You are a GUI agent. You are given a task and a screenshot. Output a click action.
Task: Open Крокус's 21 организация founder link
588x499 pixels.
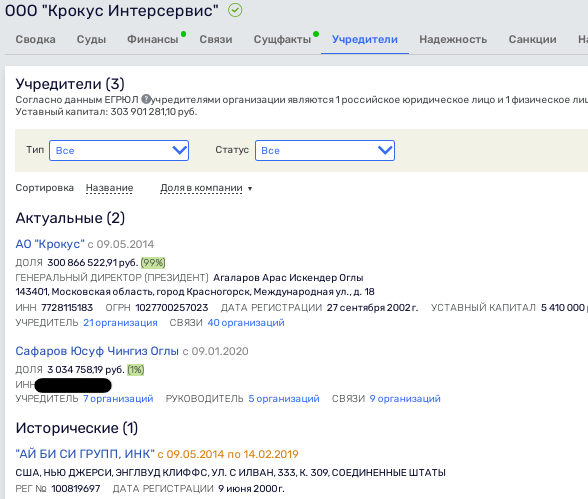[x=120, y=323]
